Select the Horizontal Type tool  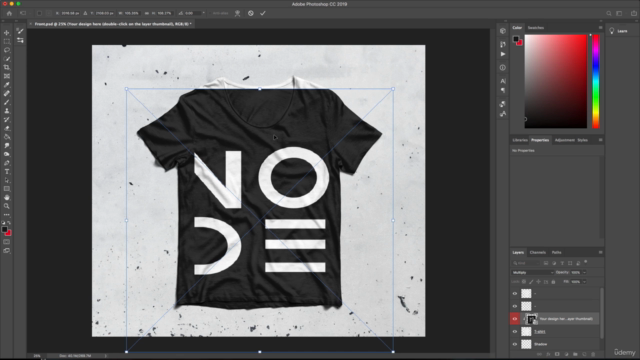(7, 171)
